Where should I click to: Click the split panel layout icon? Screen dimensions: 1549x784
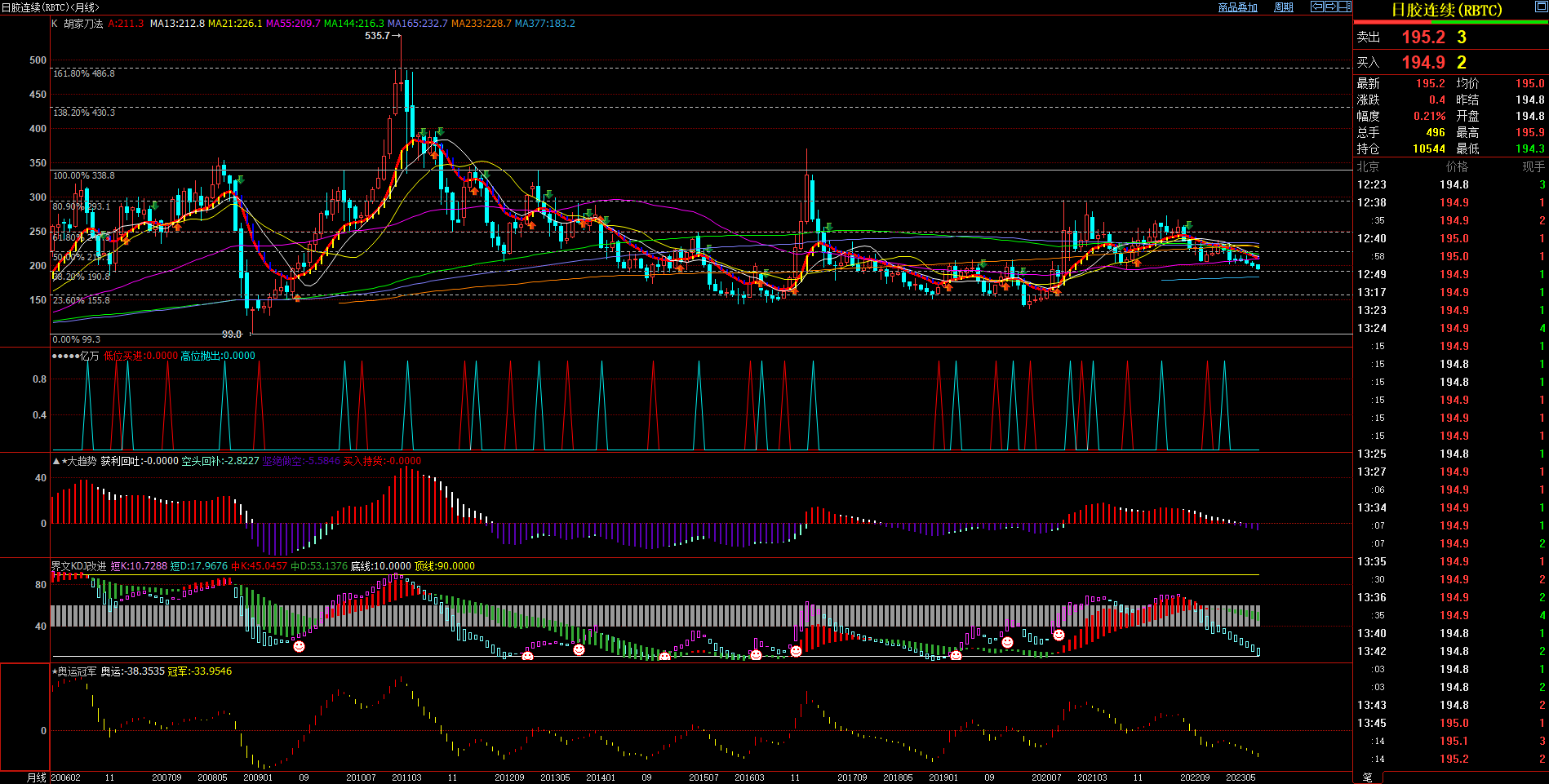click(1345, 7)
